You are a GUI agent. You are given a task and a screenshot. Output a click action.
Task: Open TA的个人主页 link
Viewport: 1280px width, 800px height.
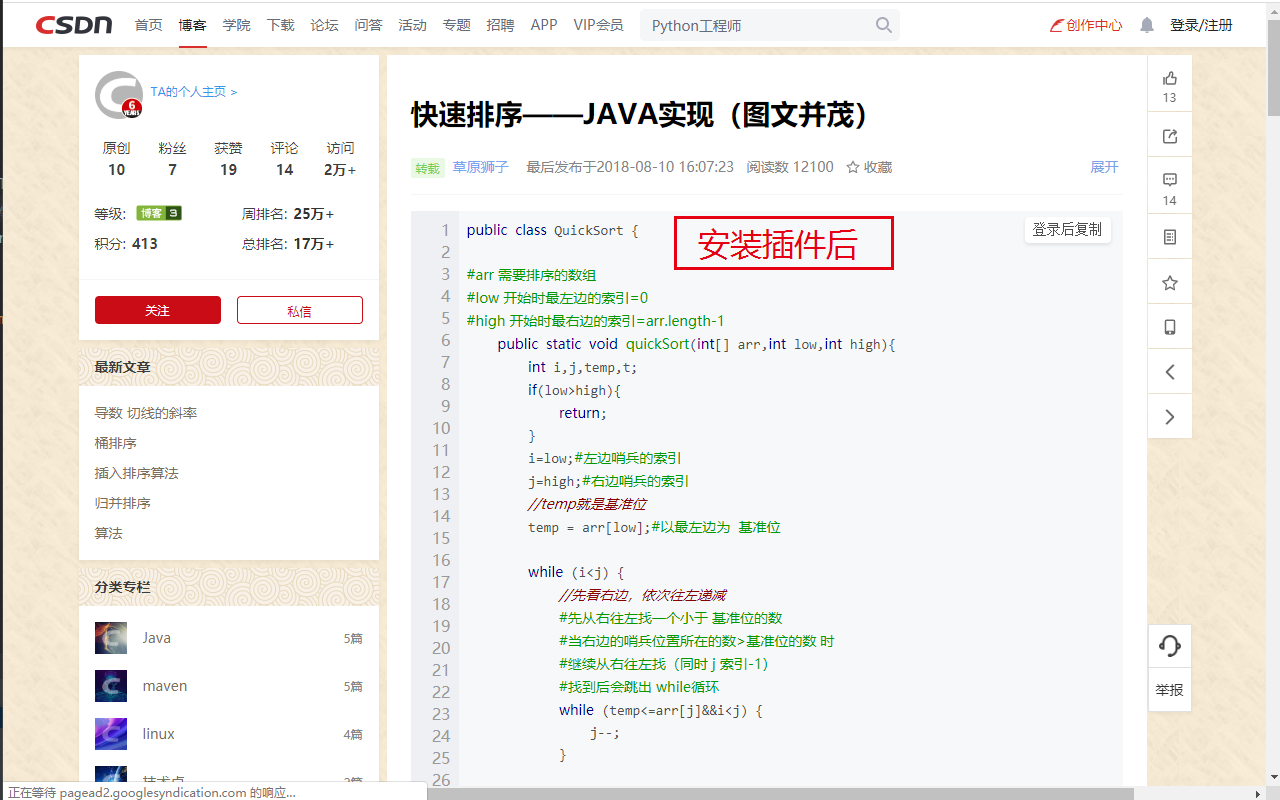[x=194, y=91]
